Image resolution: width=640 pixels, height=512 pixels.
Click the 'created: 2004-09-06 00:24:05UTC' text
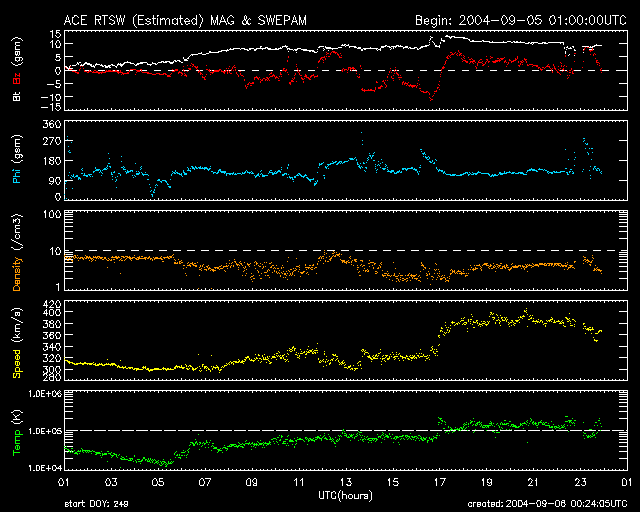click(547, 504)
